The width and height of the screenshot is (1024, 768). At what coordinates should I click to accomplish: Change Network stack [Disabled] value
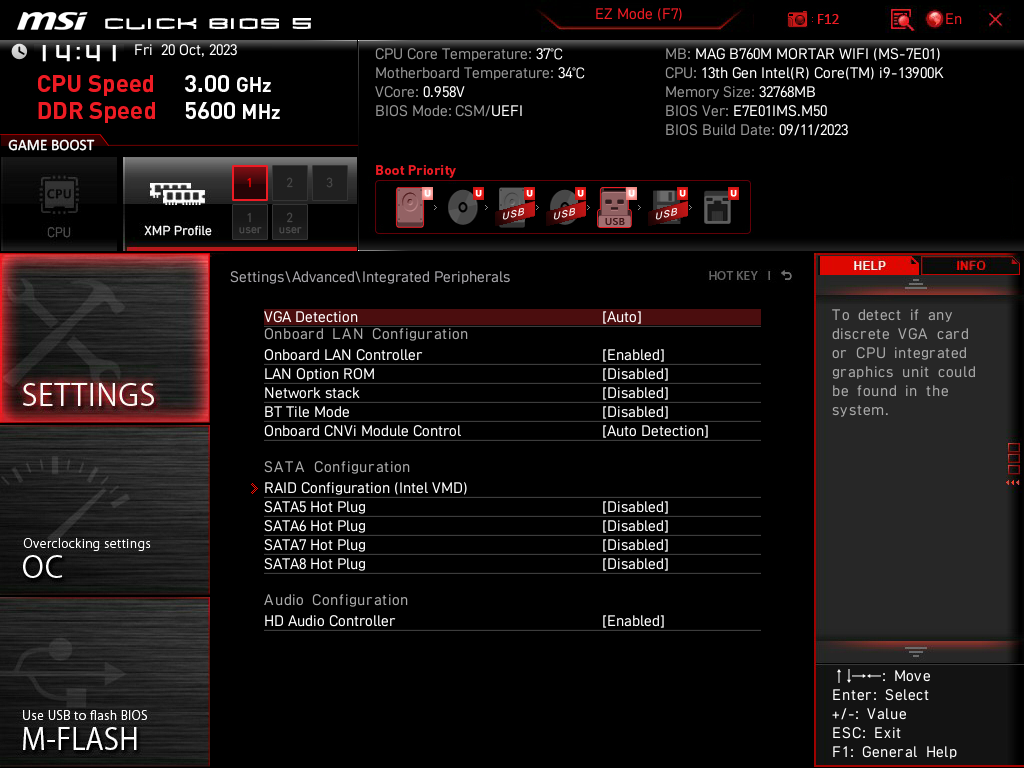coord(635,392)
